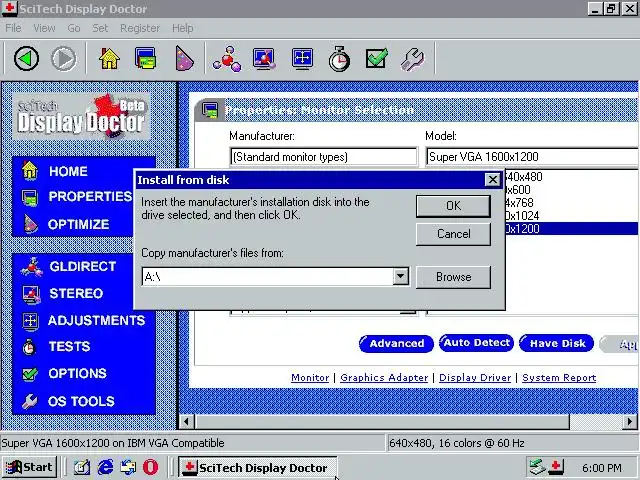Open PROPERTIES in the sidebar
The width and height of the screenshot is (640, 480).
point(90,196)
